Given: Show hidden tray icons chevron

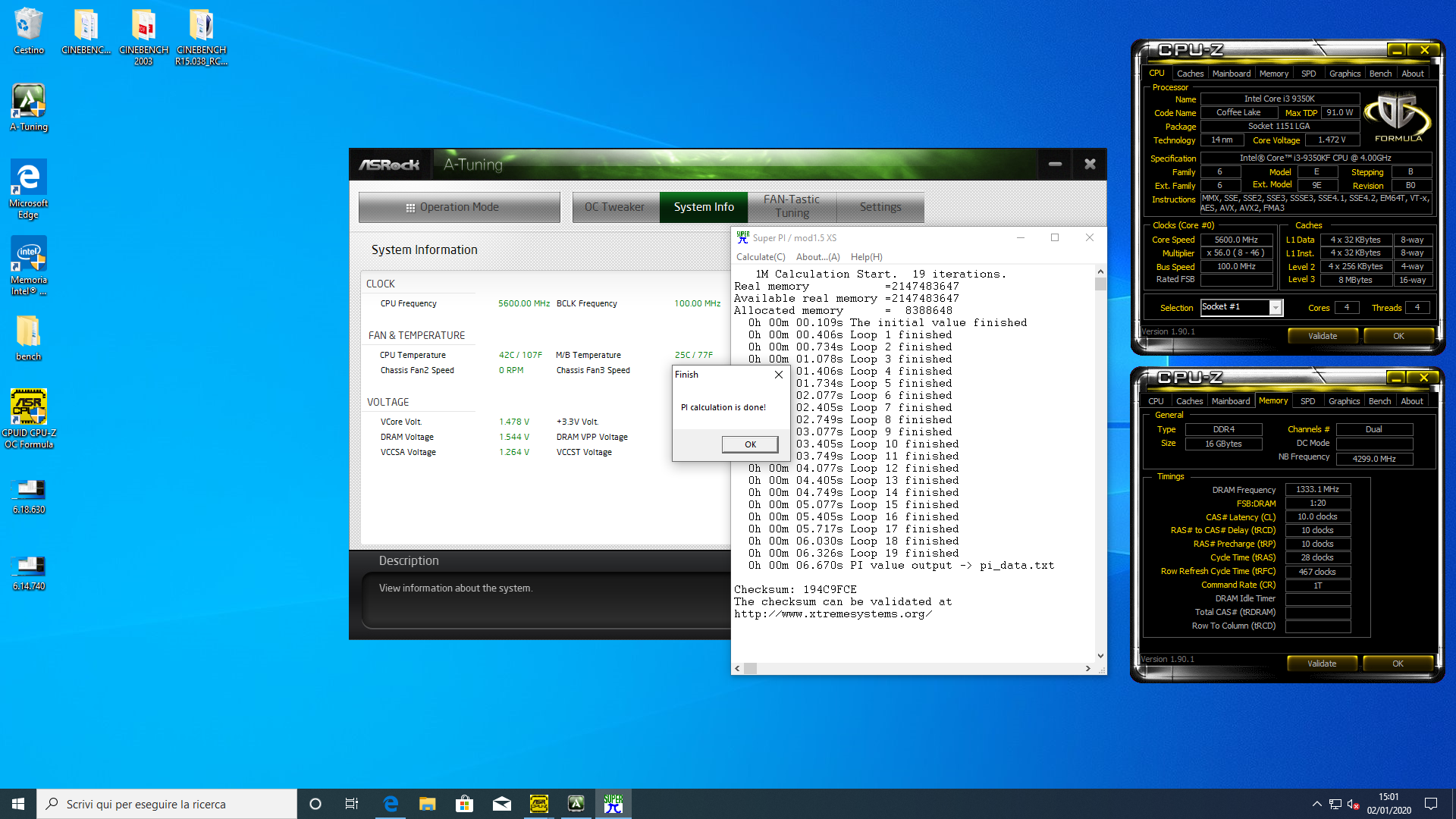Looking at the screenshot, I should (x=1316, y=804).
